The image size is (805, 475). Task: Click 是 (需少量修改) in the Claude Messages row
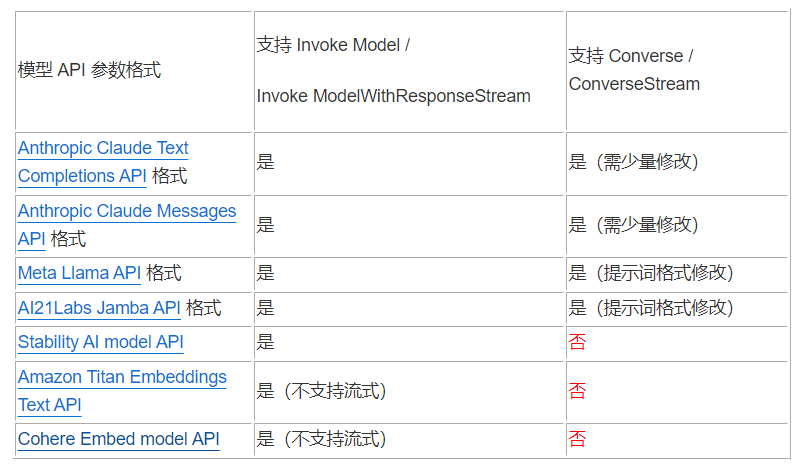tap(634, 225)
